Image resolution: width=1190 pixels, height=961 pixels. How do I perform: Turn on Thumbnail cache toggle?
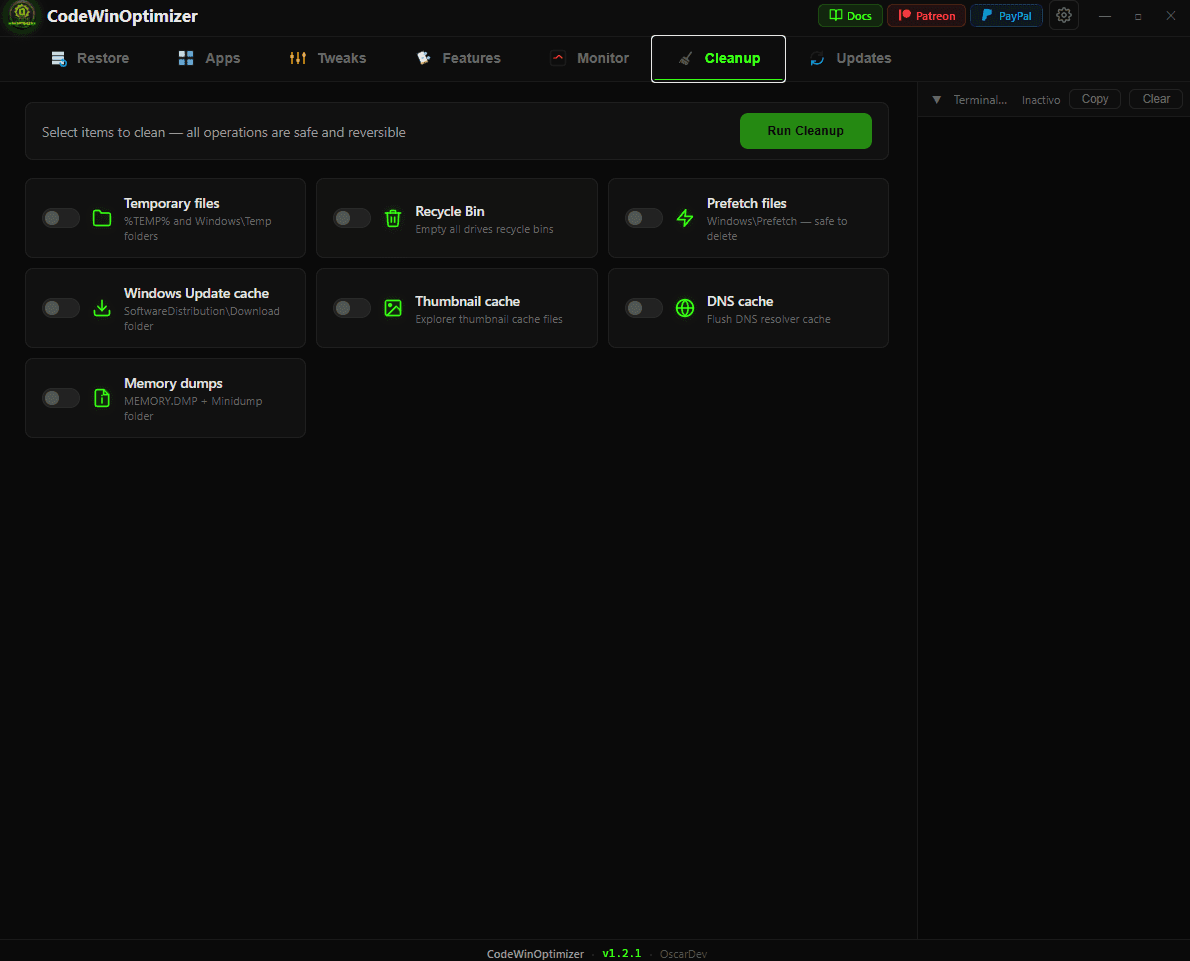[x=352, y=308]
